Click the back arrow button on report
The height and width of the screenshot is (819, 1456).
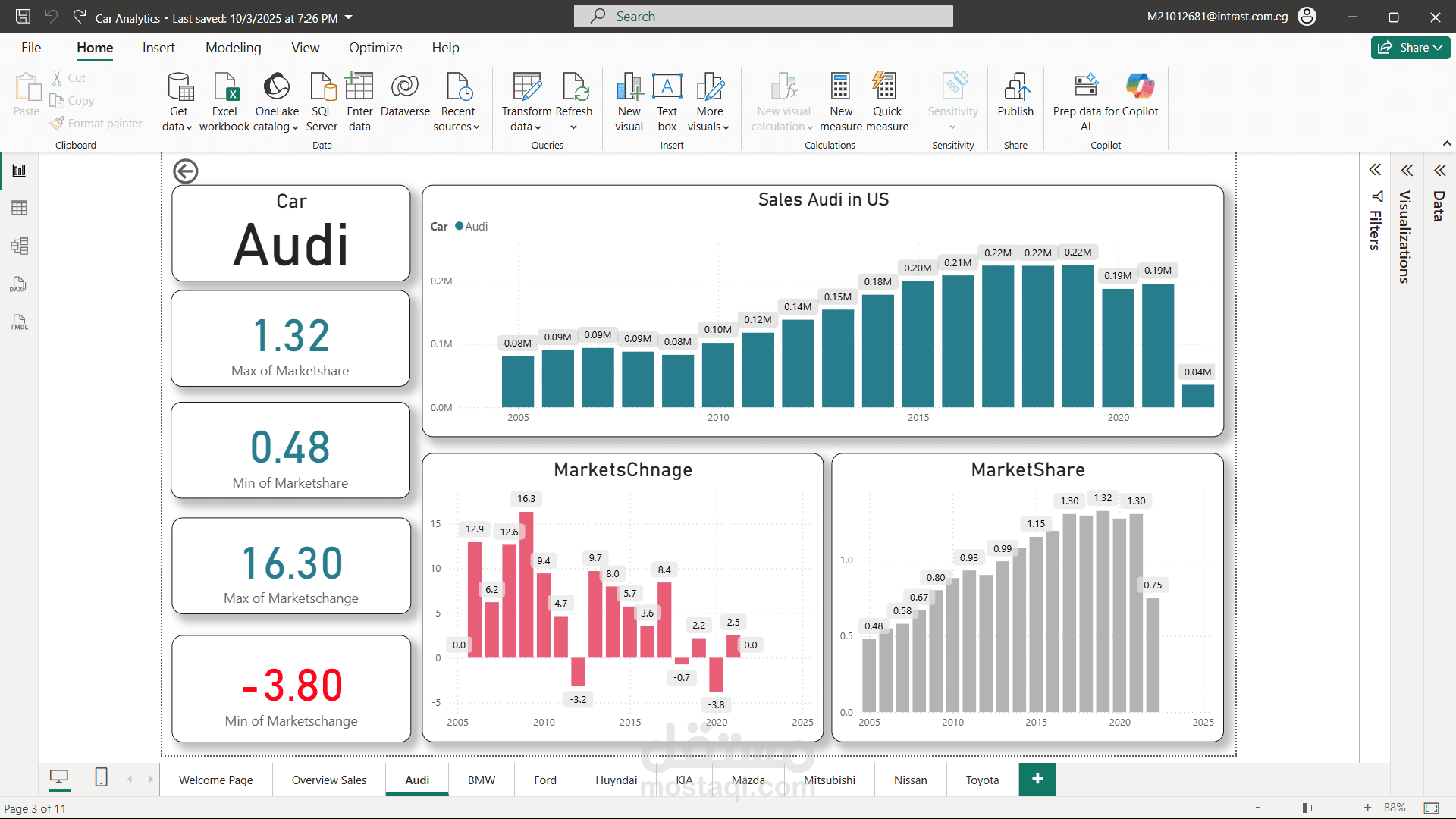pyautogui.click(x=186, y=171)
